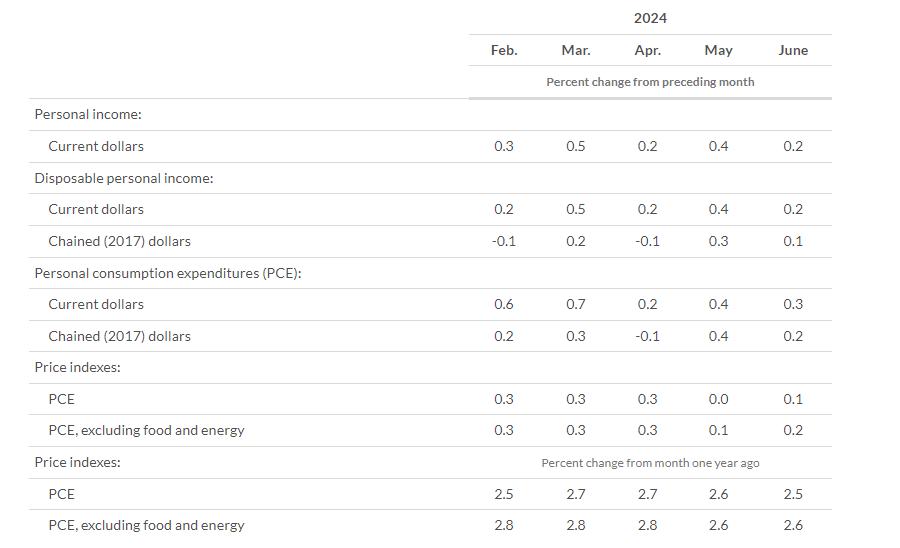Select the June column header
Screen dimensions: 900x548
coord(793,50)
